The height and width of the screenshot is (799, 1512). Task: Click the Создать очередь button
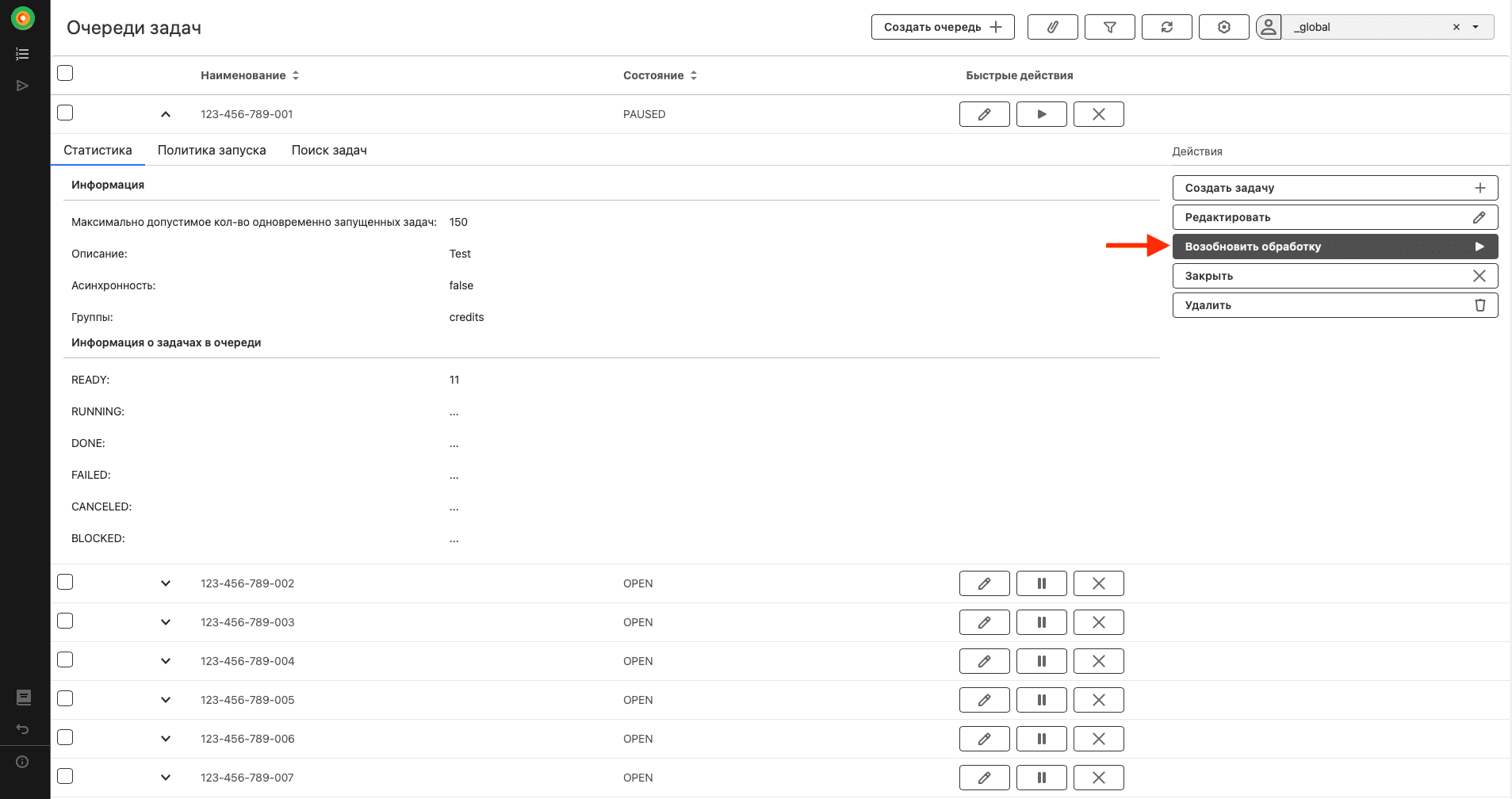click(942, 27)
